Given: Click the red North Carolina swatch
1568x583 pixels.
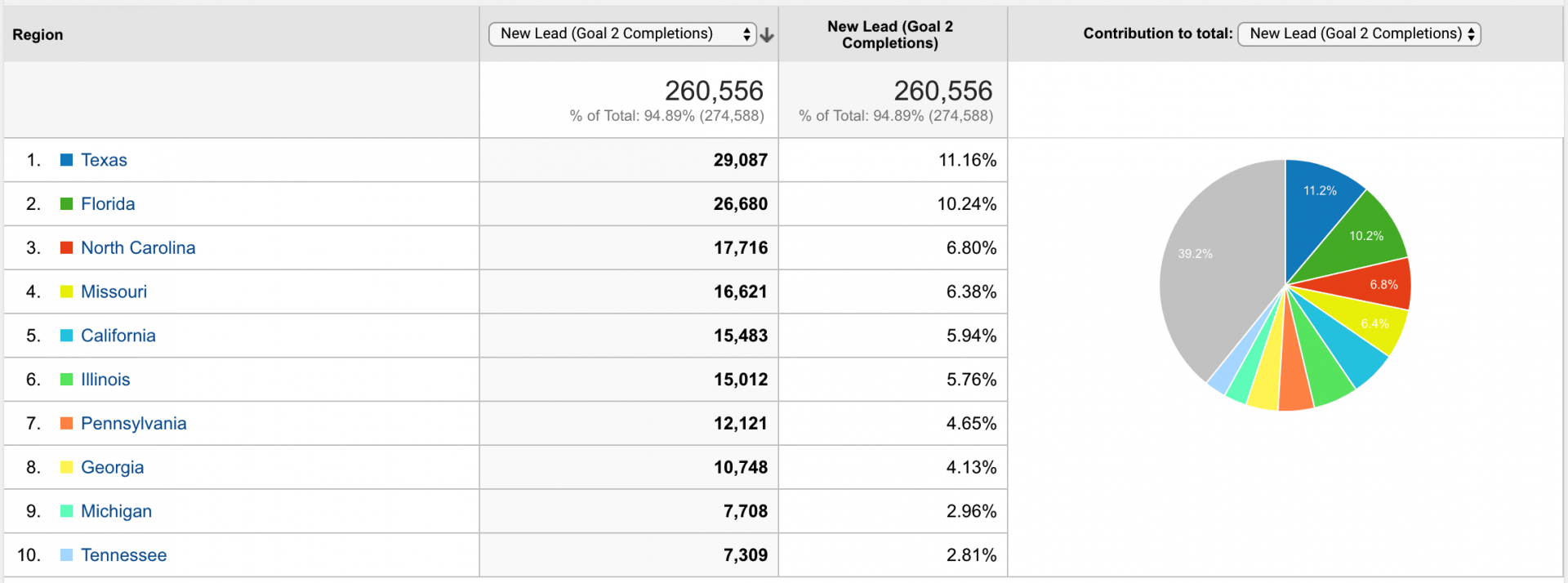Looking at the screenshot, I should pos(67,248).
